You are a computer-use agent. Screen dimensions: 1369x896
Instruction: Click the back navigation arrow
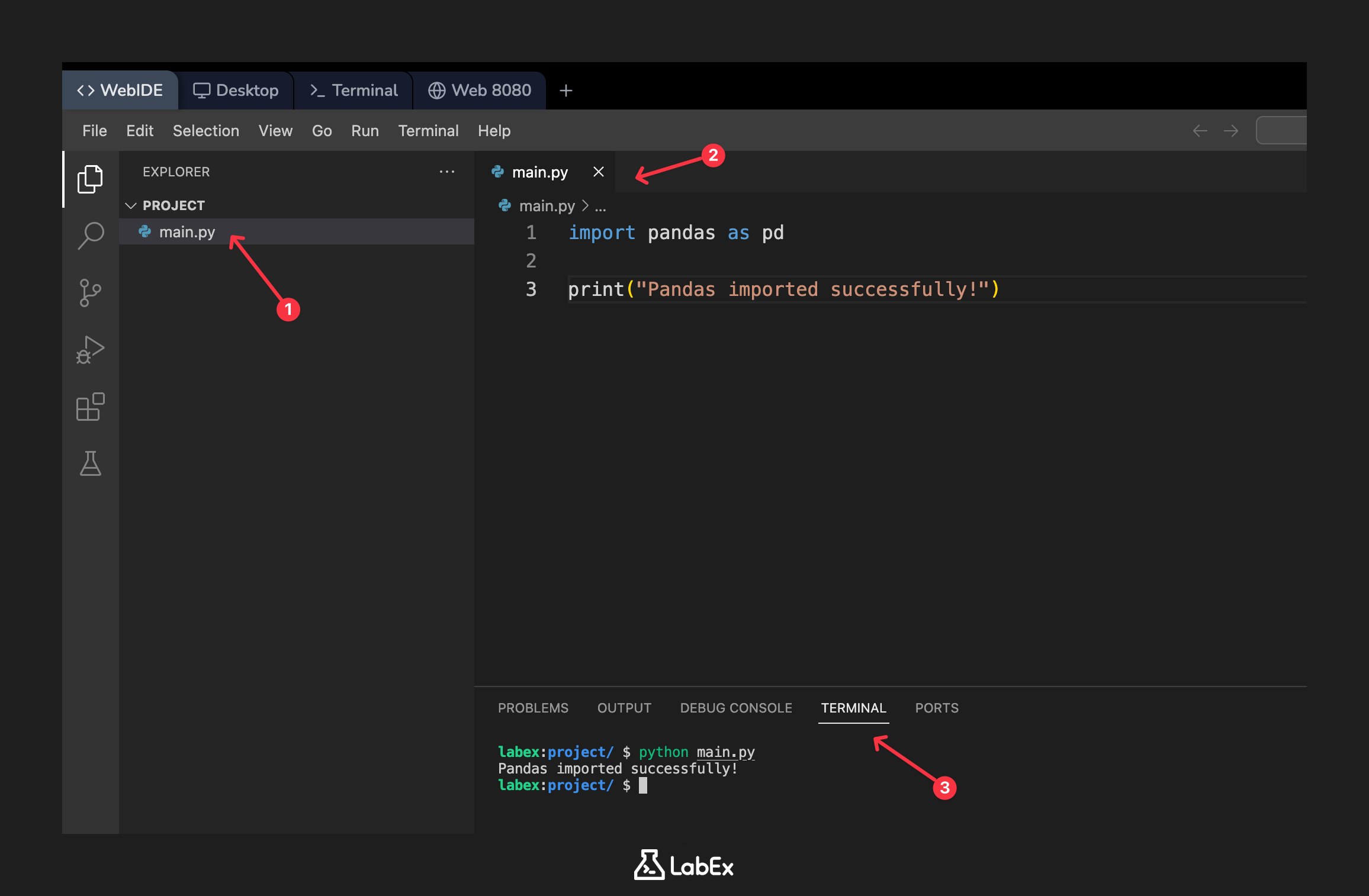(x=1200, y=130)
